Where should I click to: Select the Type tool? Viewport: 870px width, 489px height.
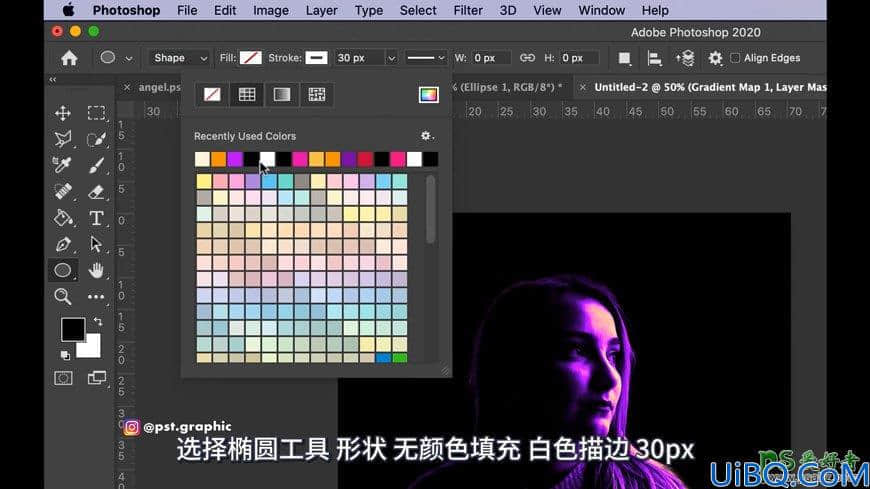[x=96, y=218]
